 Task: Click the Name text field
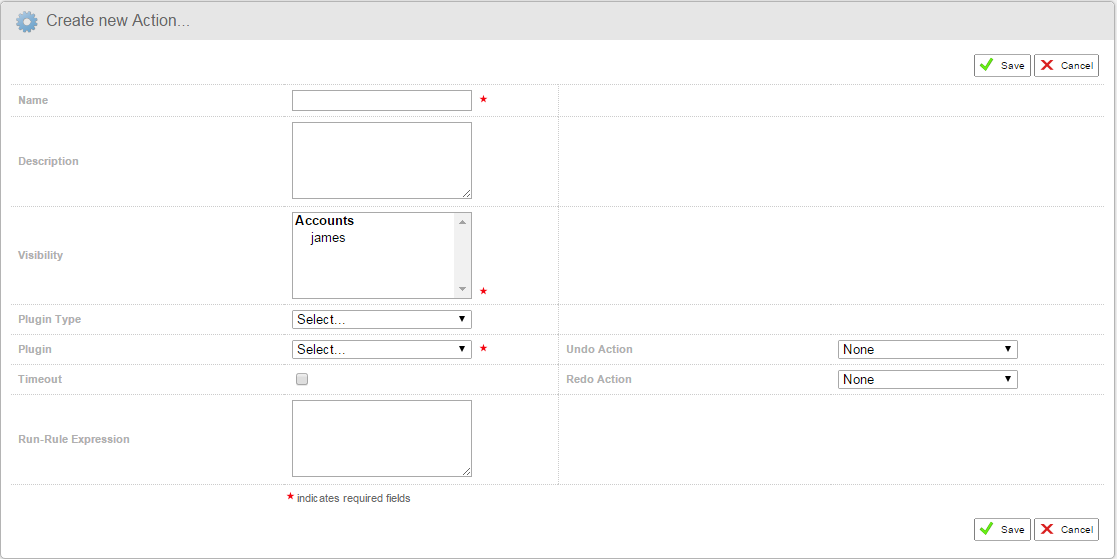coord(381,100)
